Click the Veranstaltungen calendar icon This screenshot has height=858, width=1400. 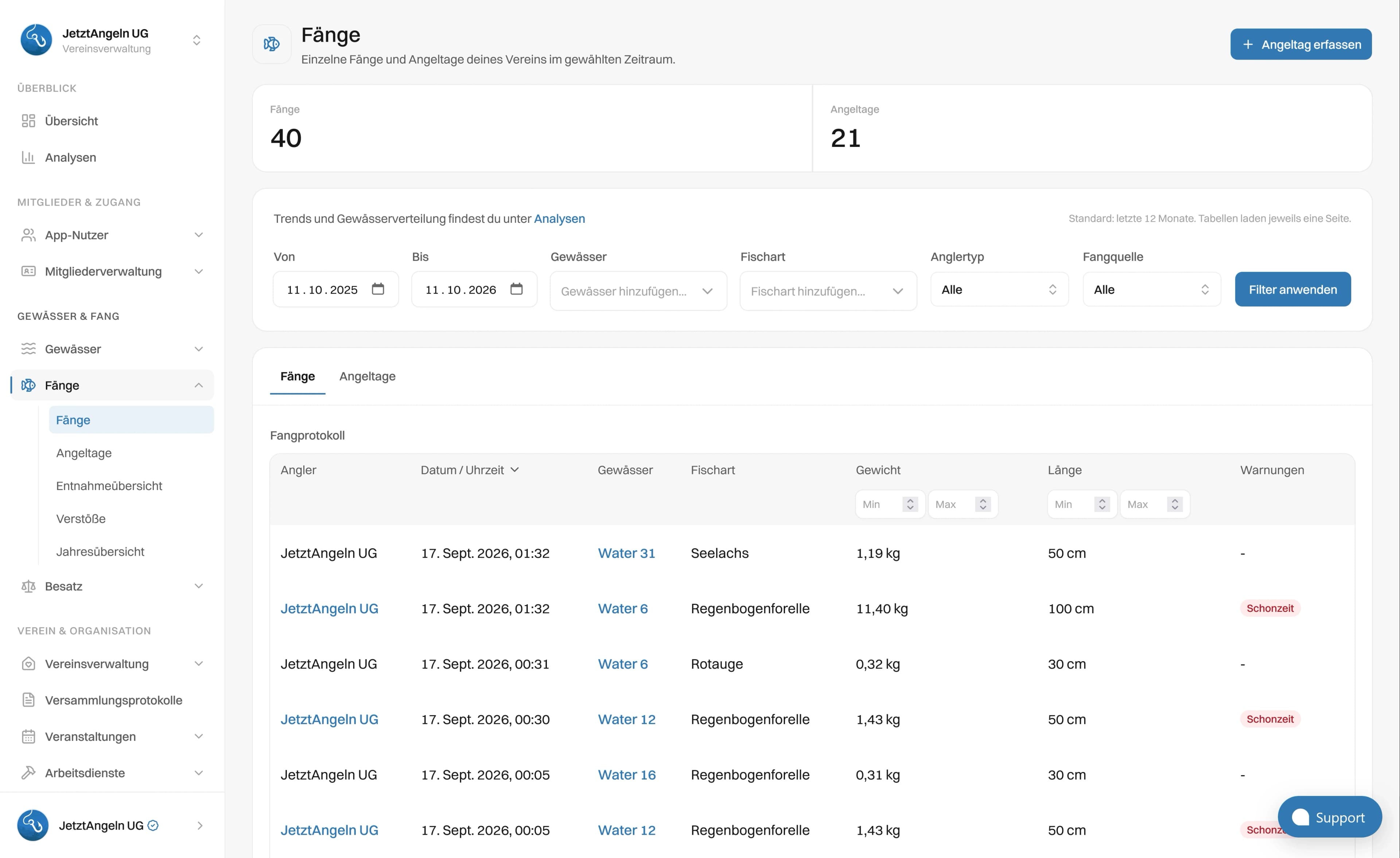(x=28, y=737)
